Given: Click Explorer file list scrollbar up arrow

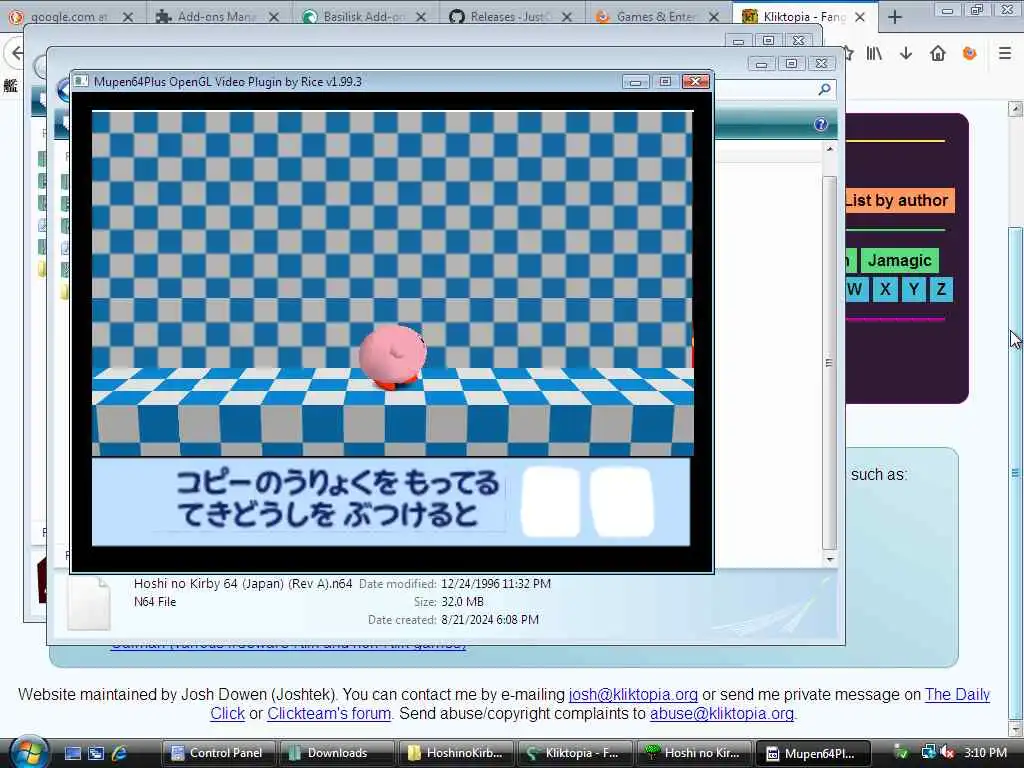Looking at the screenshot, I should [x=829, y=149].
